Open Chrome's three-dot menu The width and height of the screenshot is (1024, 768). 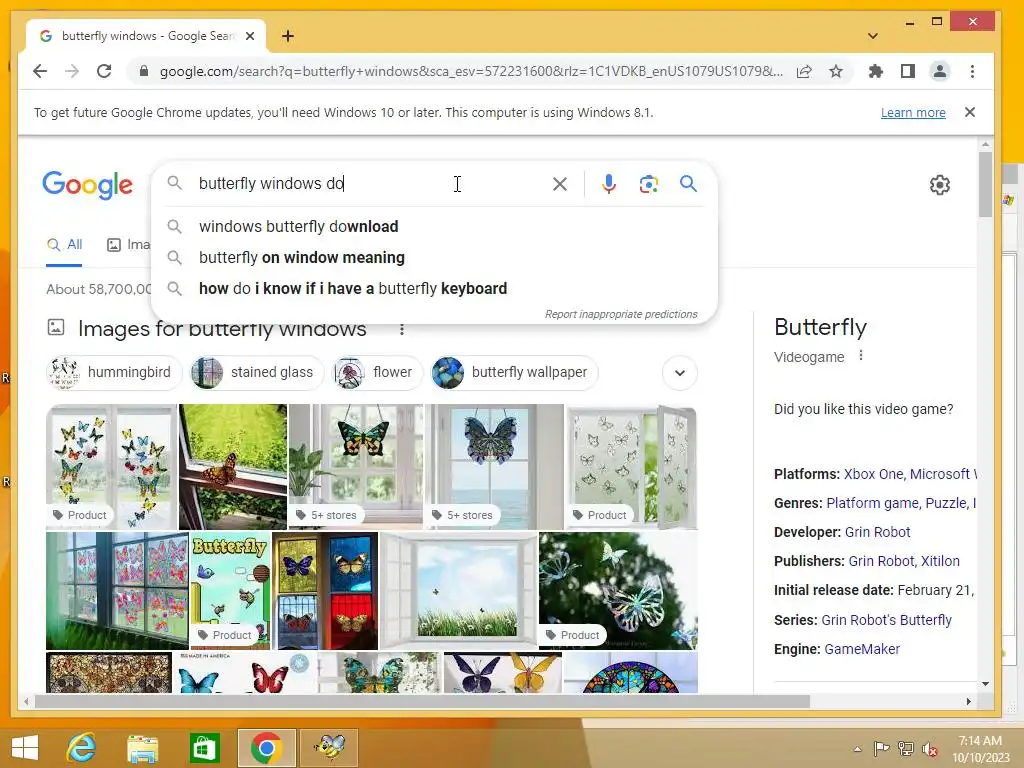(972, 71)
